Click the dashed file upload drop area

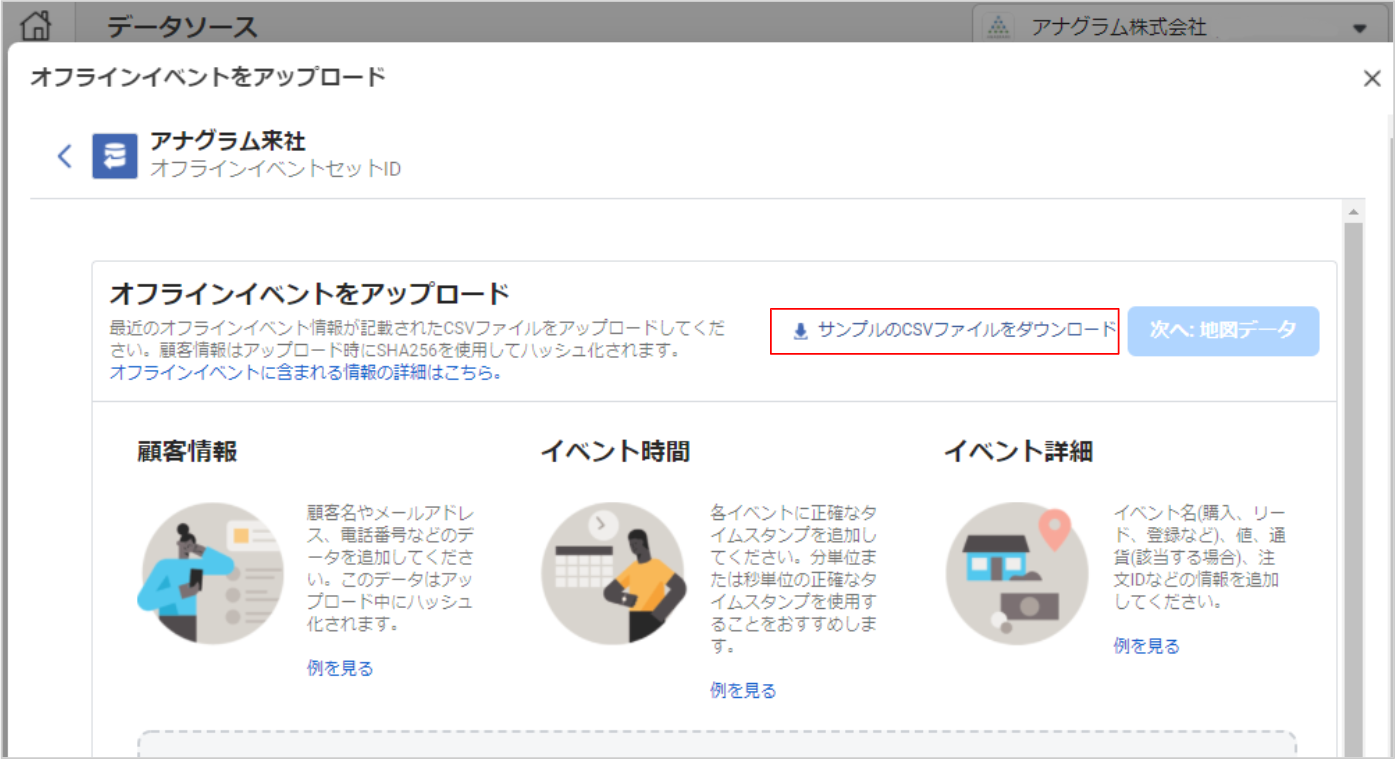[x=716, y=745]
